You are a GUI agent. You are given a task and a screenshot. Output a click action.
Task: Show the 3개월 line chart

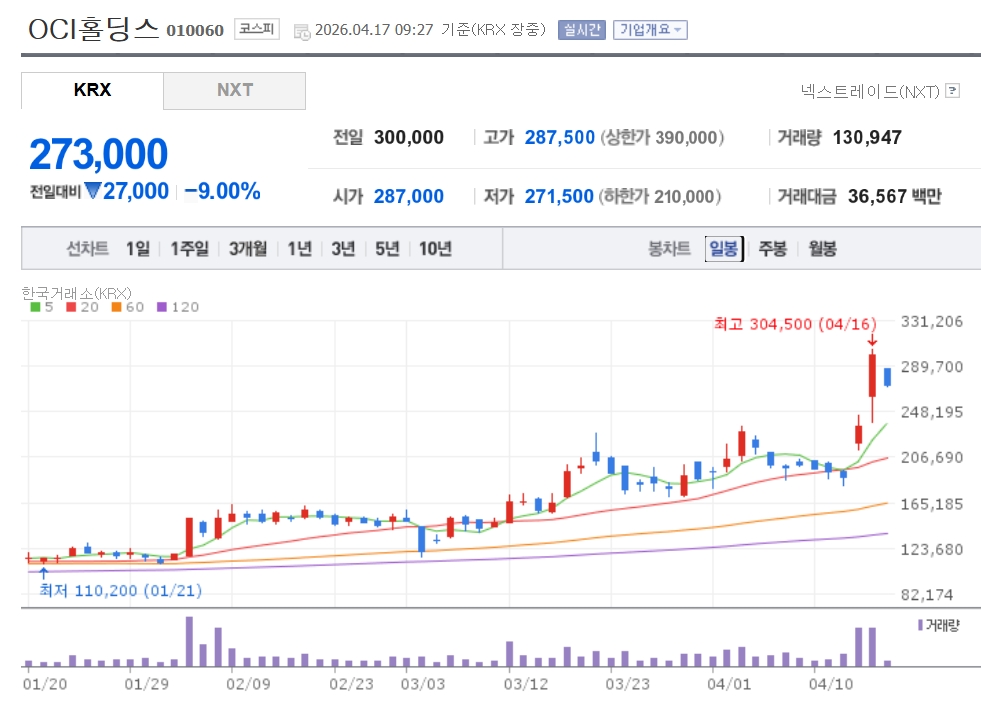247,249
